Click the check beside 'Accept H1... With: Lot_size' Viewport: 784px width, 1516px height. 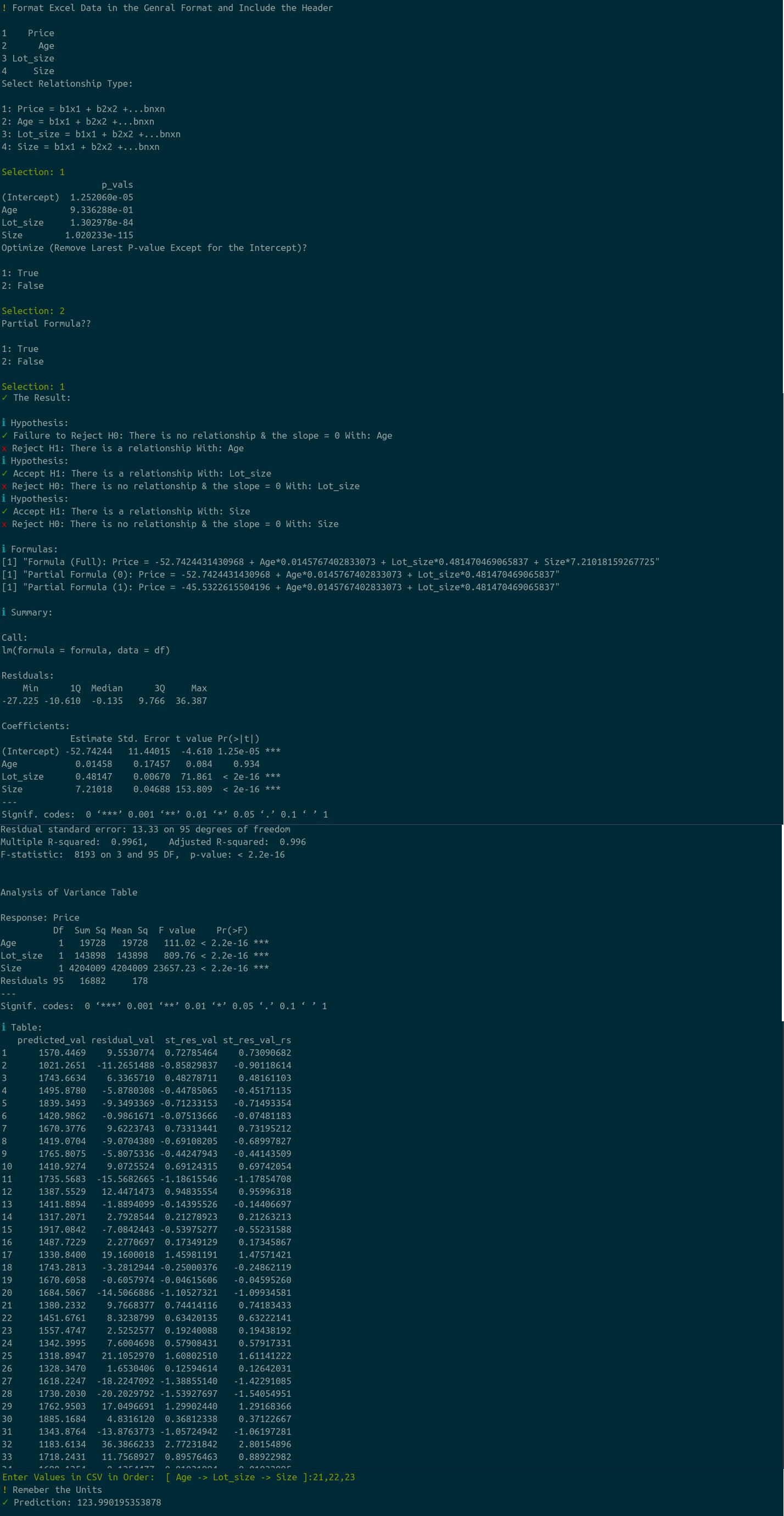tap(5, 474)
